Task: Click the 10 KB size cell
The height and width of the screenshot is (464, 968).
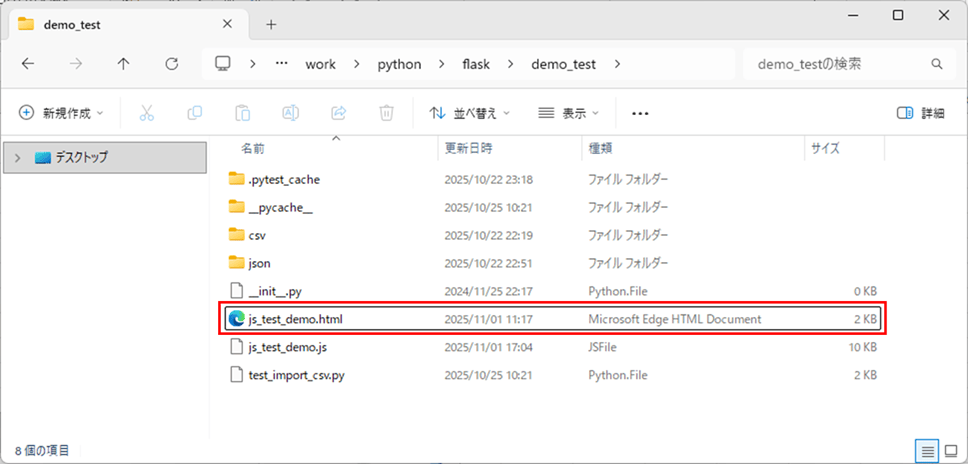Action: coord(862,347)
